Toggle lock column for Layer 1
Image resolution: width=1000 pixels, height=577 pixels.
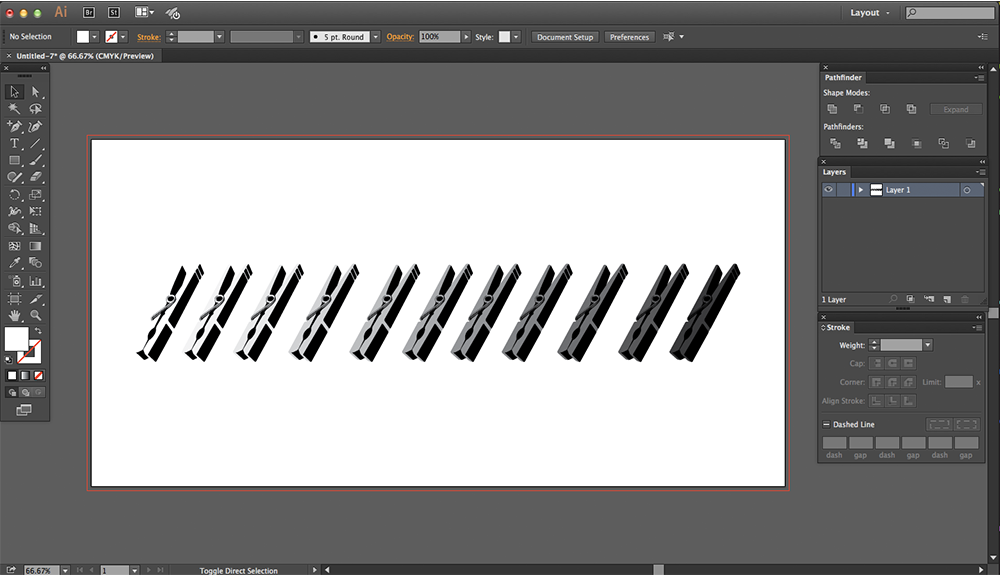click(x=843, y=189)
